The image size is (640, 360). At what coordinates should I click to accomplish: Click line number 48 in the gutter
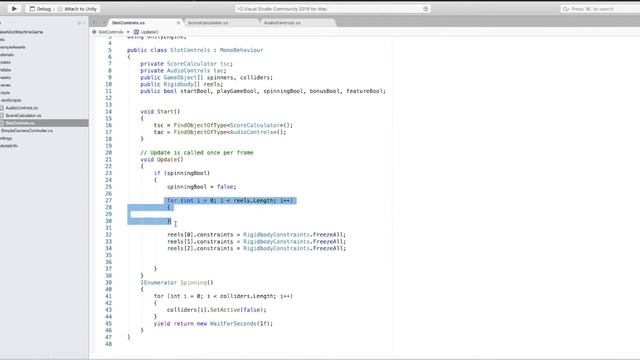108,344
